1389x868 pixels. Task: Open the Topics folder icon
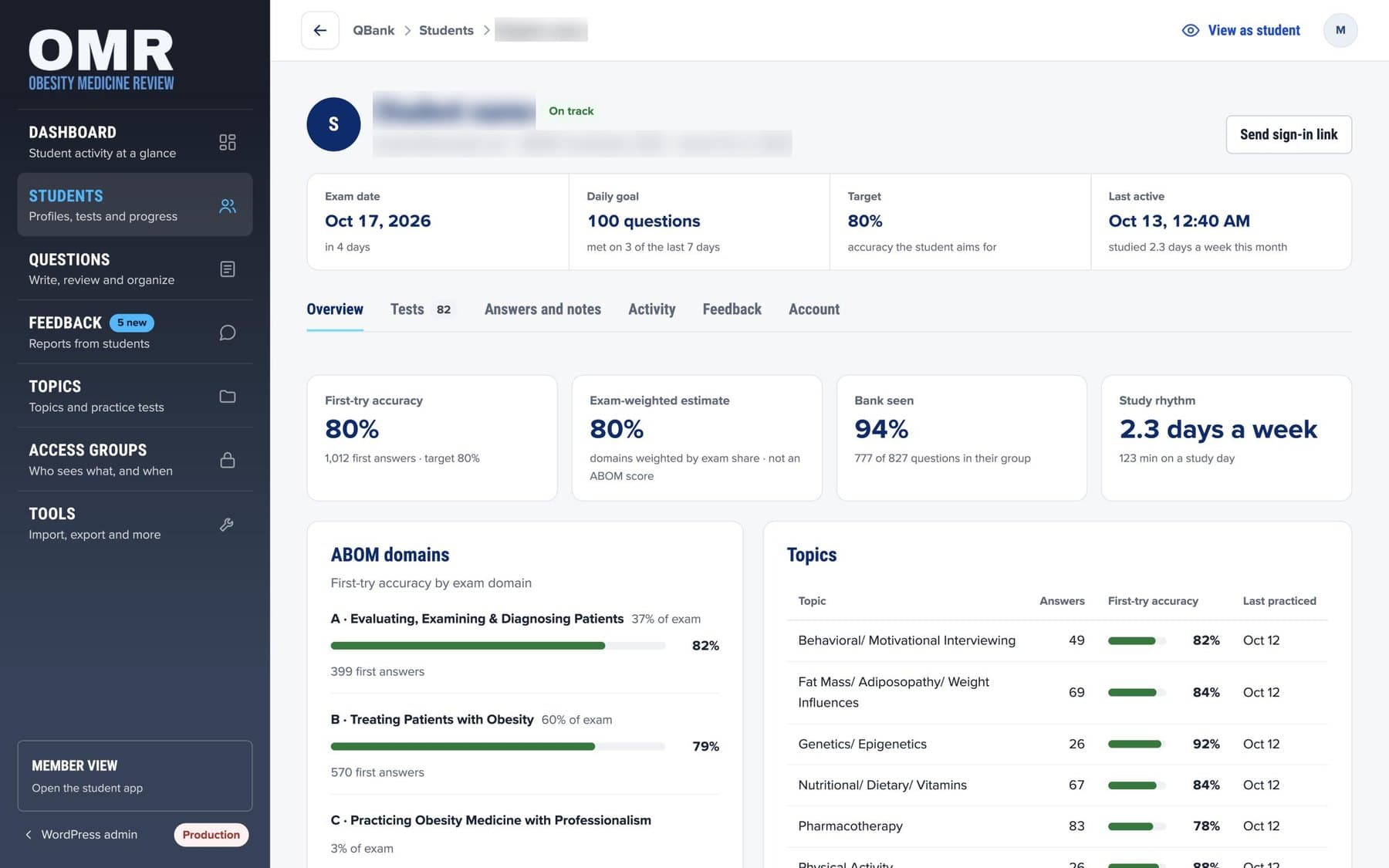click(227, 397)
